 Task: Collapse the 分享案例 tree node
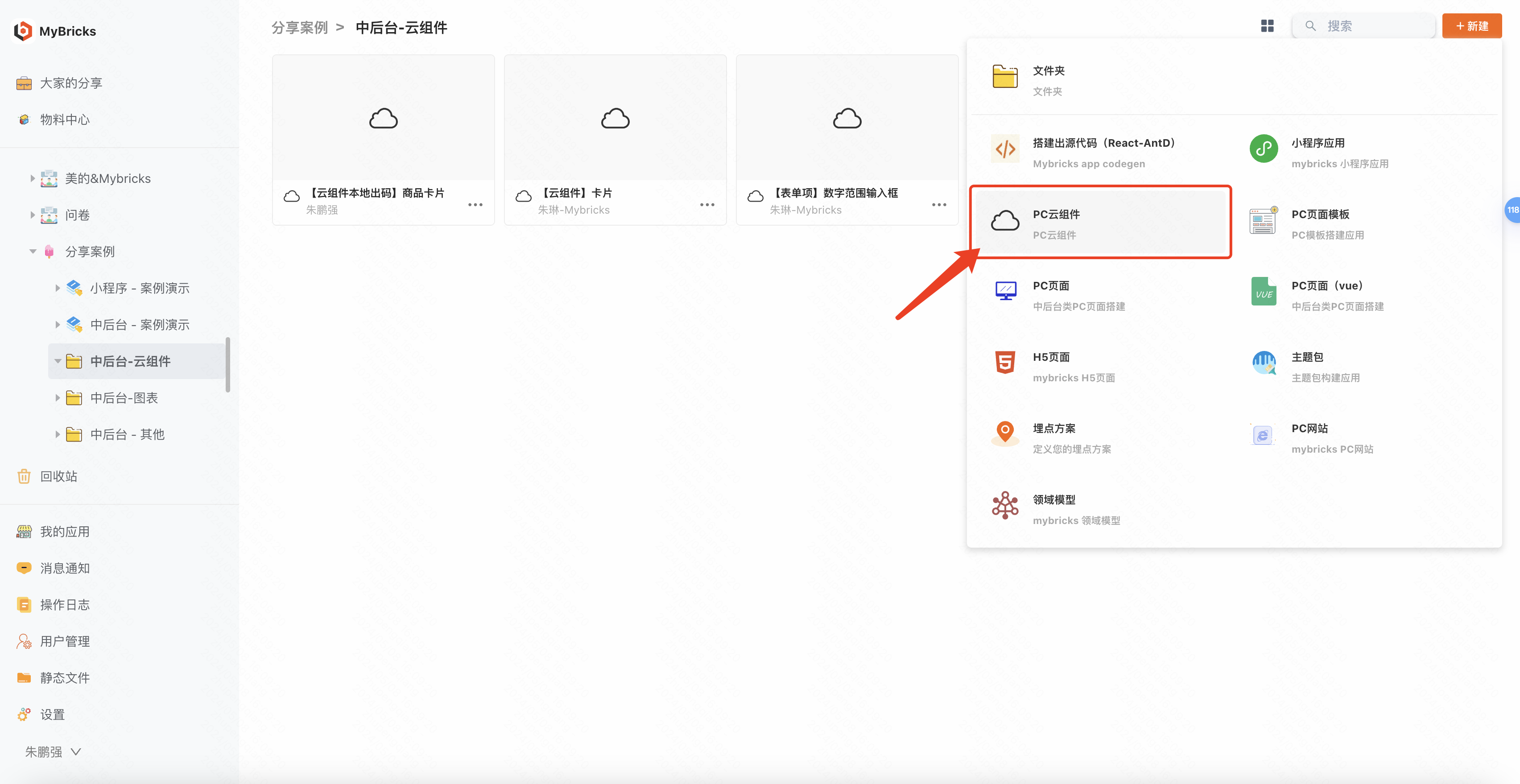coord(33,252)
